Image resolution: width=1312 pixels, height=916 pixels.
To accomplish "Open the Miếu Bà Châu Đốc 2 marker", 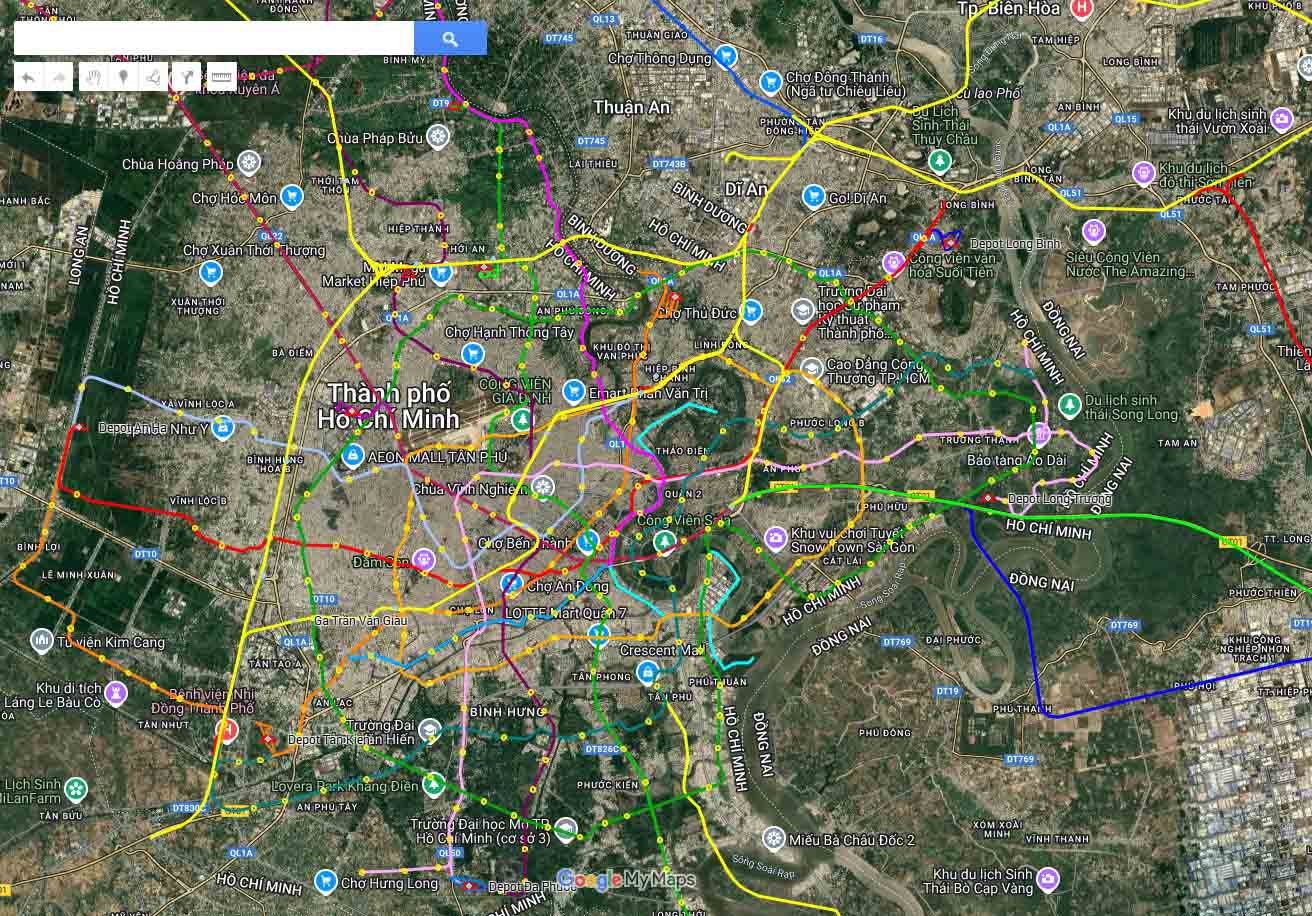I will [773, 839].
